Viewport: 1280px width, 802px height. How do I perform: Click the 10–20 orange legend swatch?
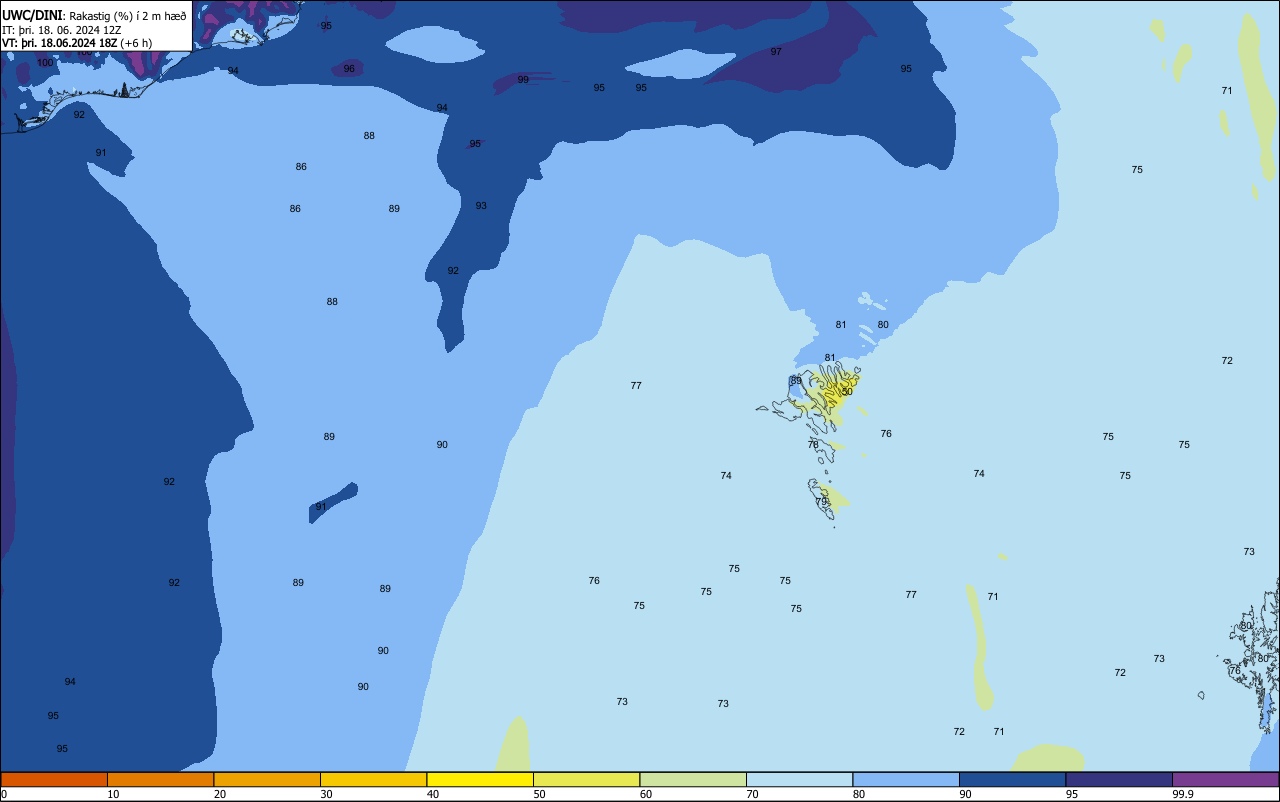[x=160, y=779]
